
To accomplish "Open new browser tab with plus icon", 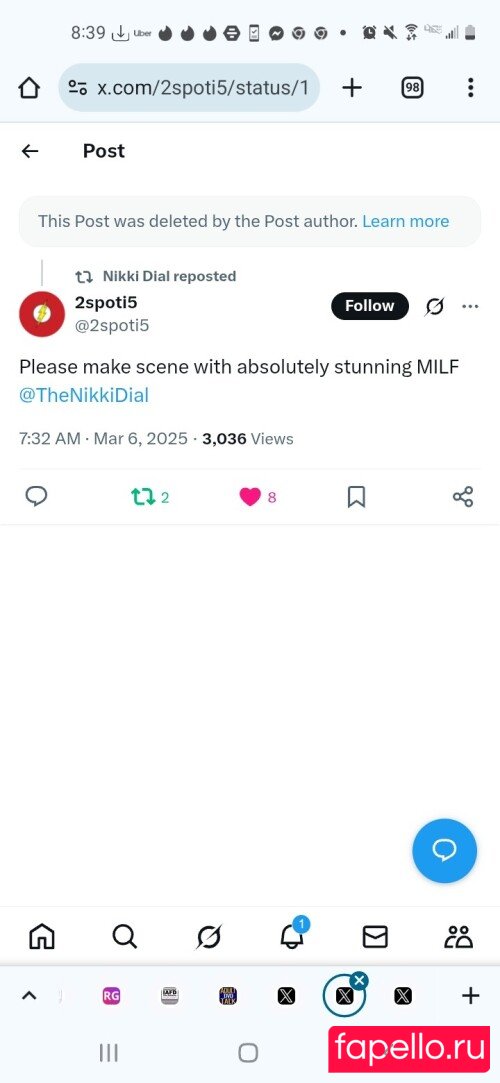I will [352, 88].
